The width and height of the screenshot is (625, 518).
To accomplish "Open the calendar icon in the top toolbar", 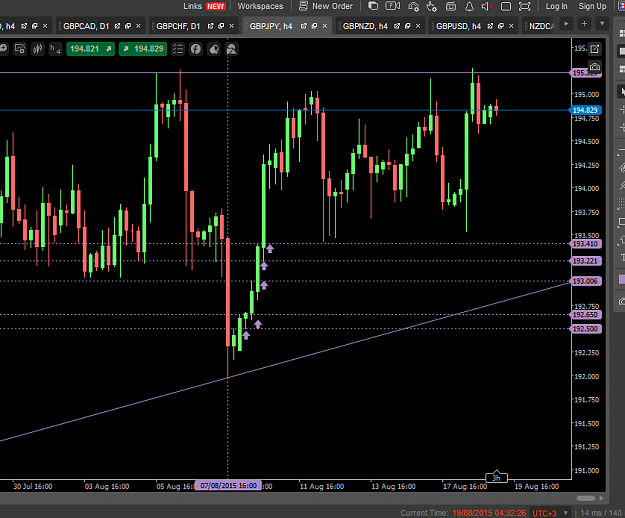I will pos(451,6).
